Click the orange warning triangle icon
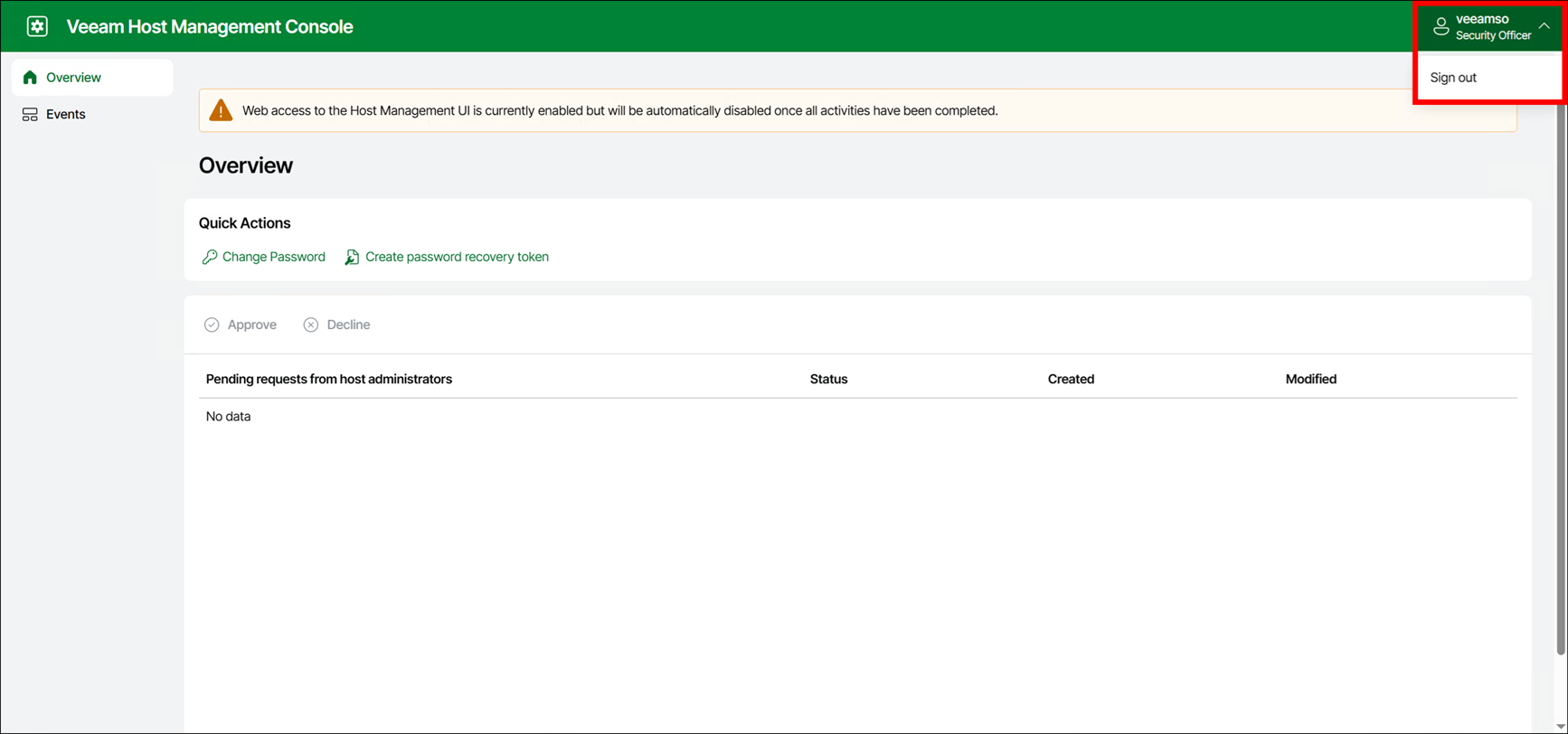The width and height of the screenshot is (1568, 734). (x=221, y=110)
